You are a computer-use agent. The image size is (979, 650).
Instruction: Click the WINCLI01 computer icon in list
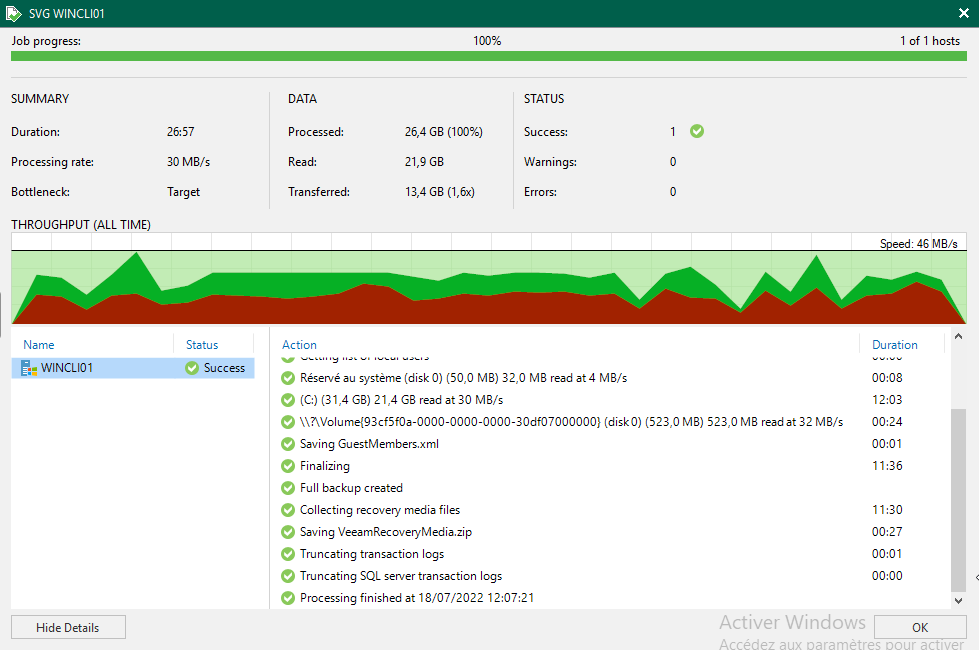pyautogui.click(x=29, y=368)
